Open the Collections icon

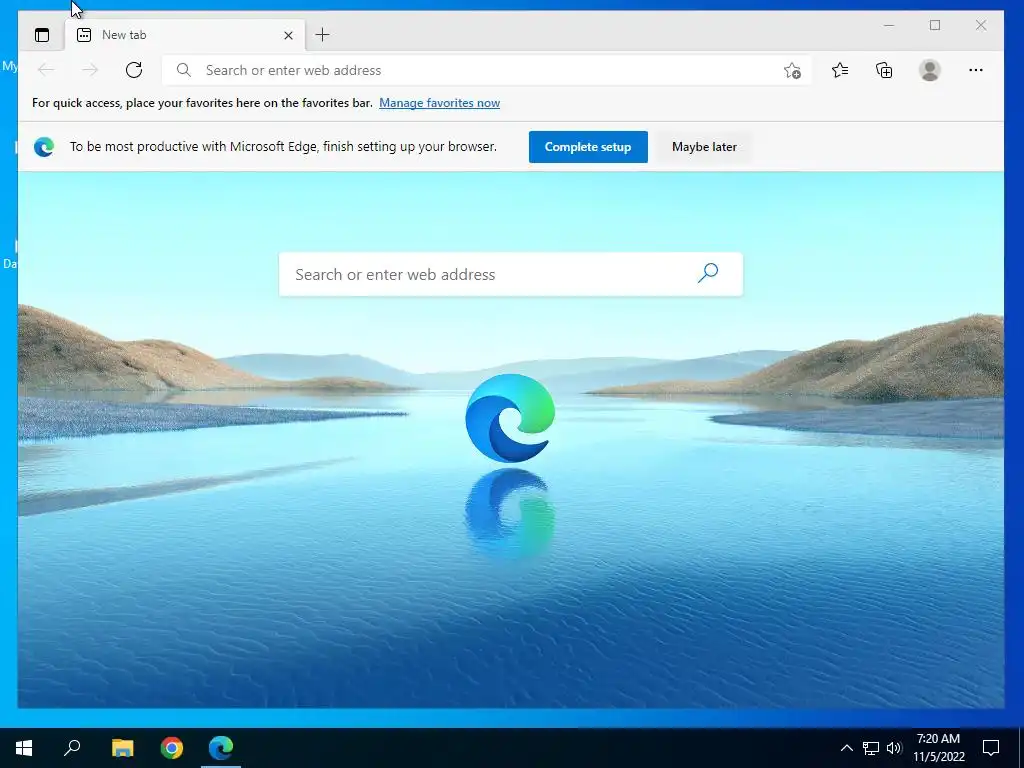884,70
